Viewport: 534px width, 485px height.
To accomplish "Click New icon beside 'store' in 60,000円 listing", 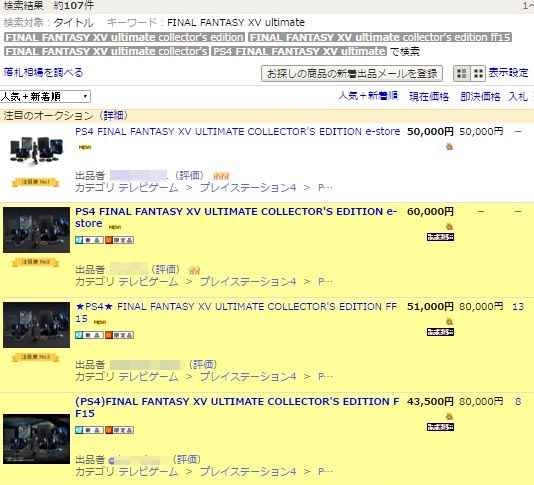I will tap(115, 227).
